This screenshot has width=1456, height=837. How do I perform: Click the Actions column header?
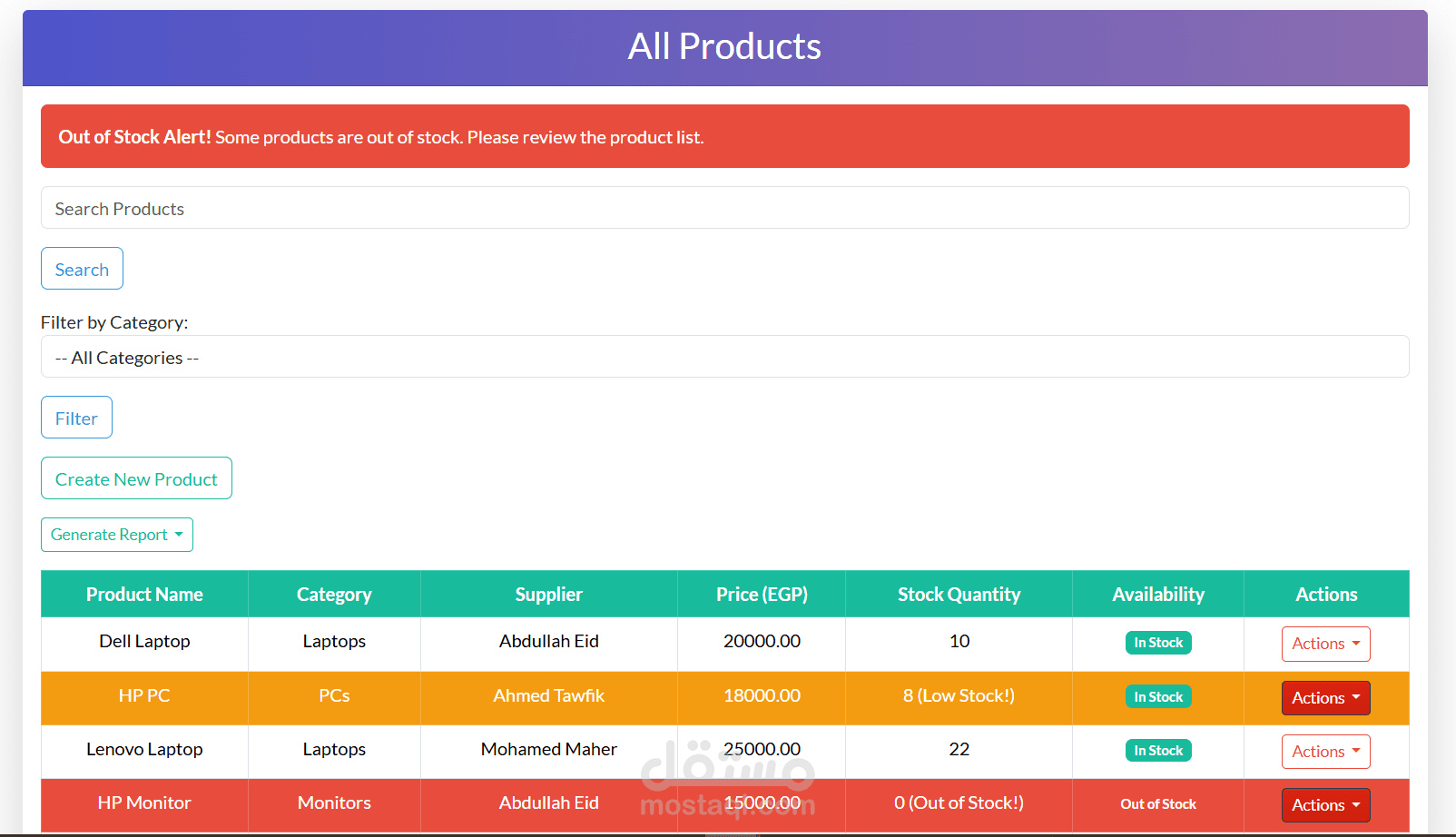(x=1326, y=595)
